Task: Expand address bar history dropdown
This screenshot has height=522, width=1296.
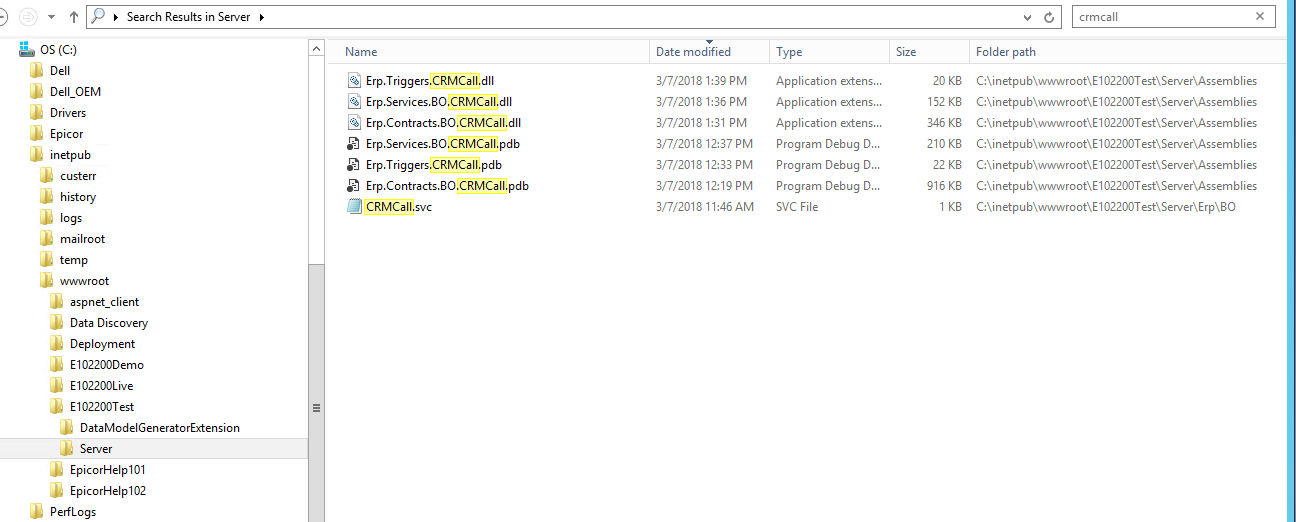Action: (x=1028, y=18)
